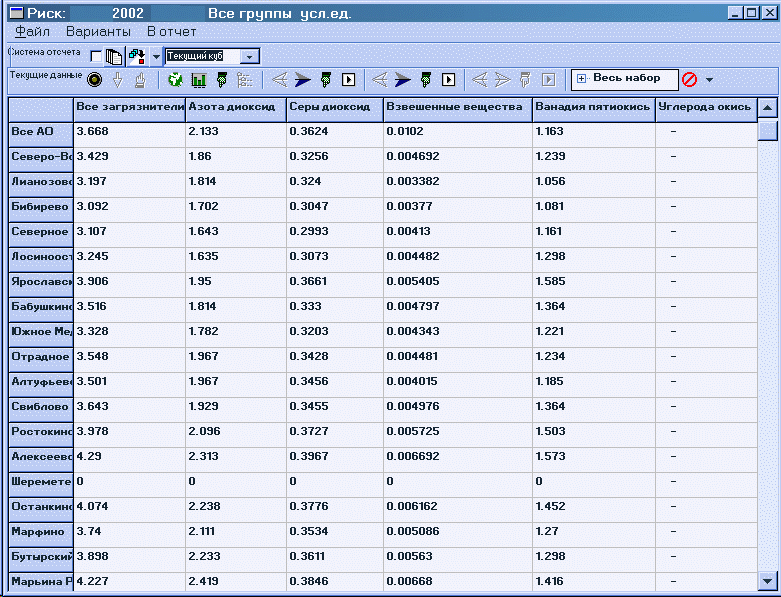Click the vertical scrollbar thumb

pyautogui.click(x=767, y=130)
